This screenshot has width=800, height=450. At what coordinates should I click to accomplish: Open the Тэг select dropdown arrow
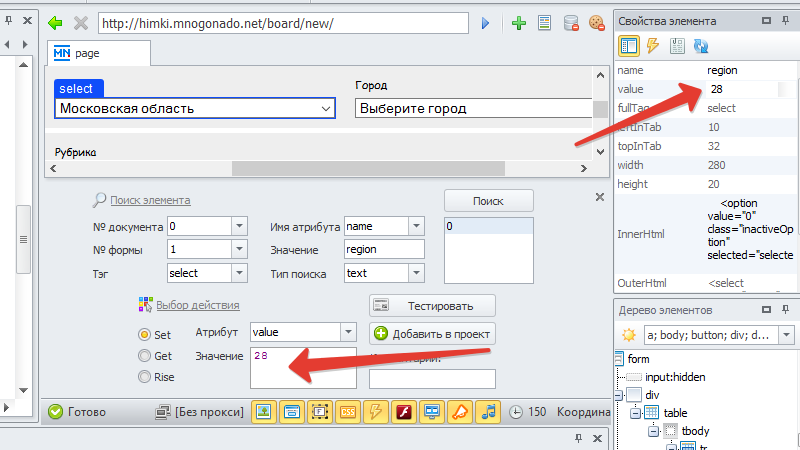[x=239, y=273]
